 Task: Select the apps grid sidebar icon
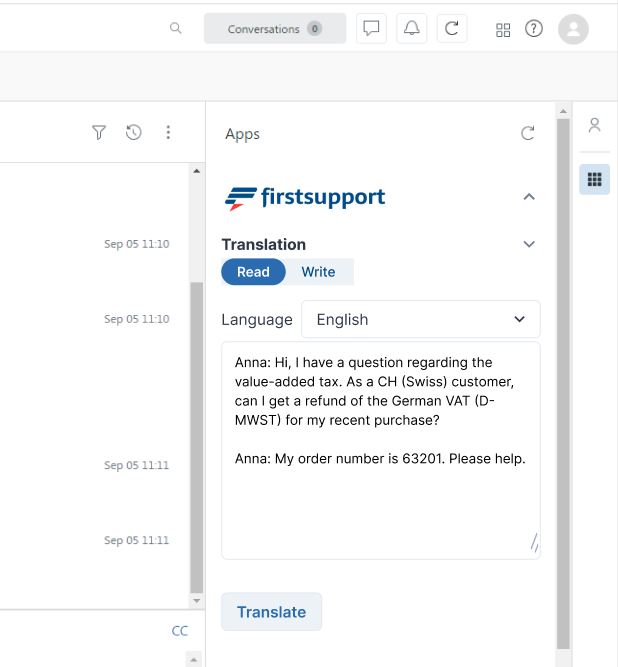594,179
